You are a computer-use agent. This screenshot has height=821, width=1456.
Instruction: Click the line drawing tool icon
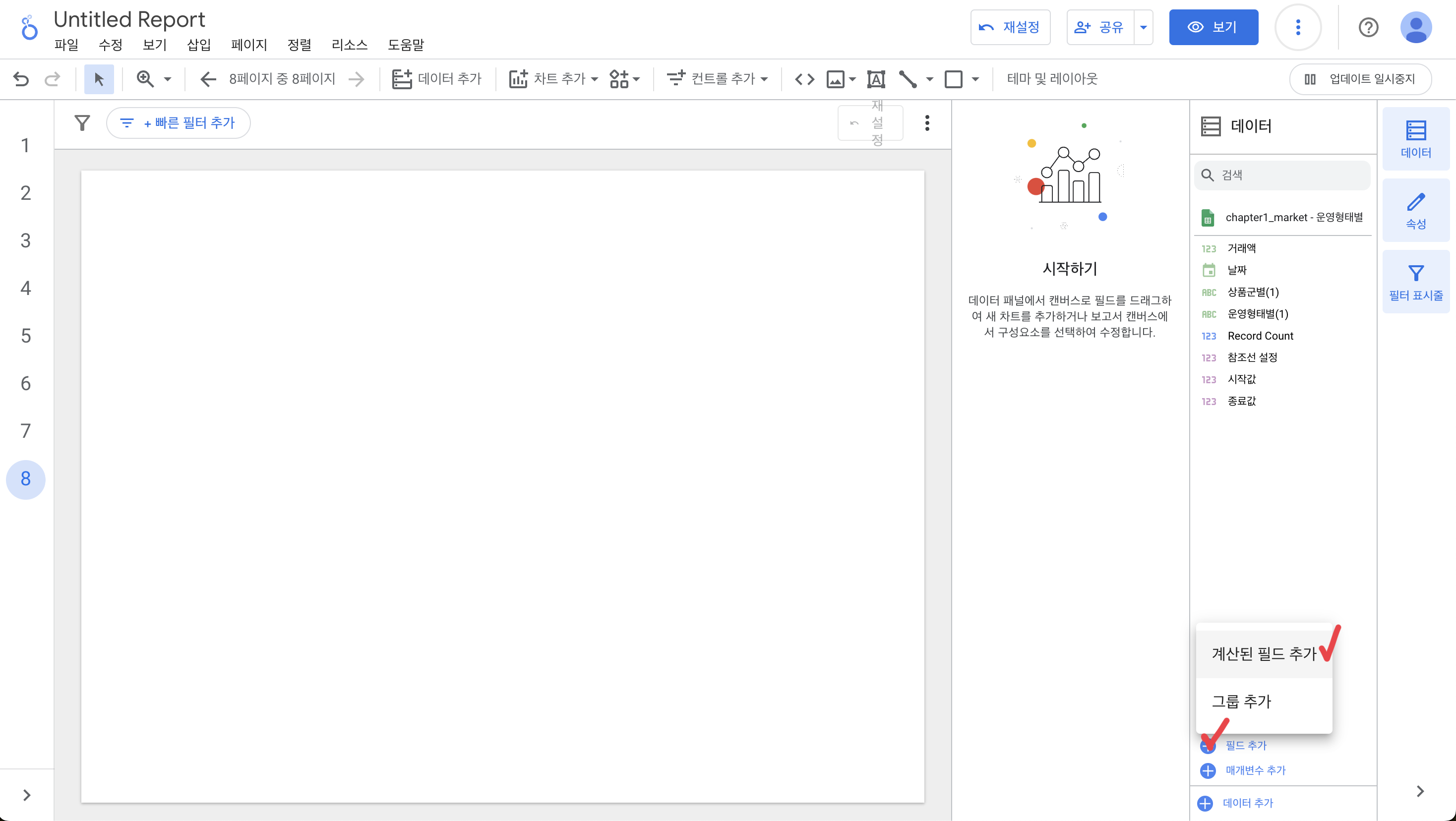coord(908,79)
